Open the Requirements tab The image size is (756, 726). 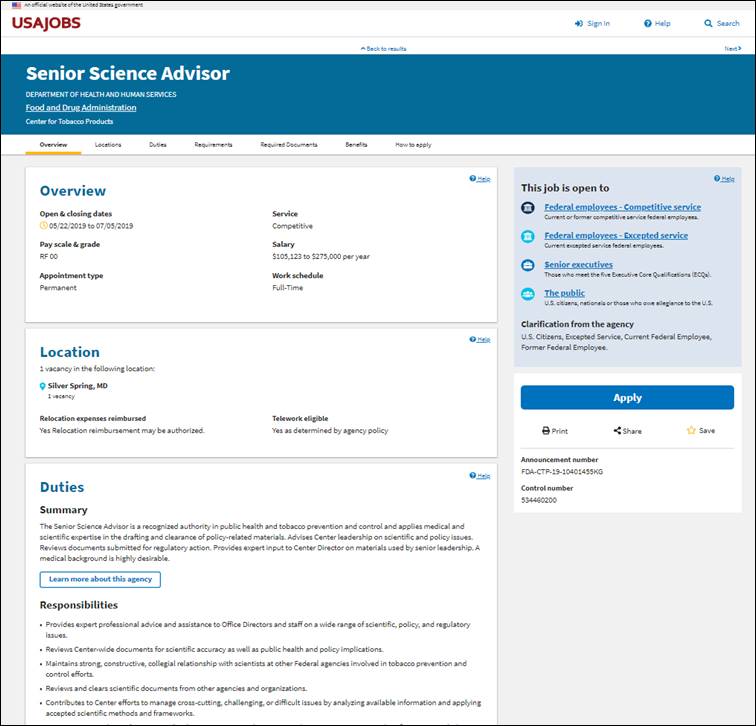click(213, 145)
